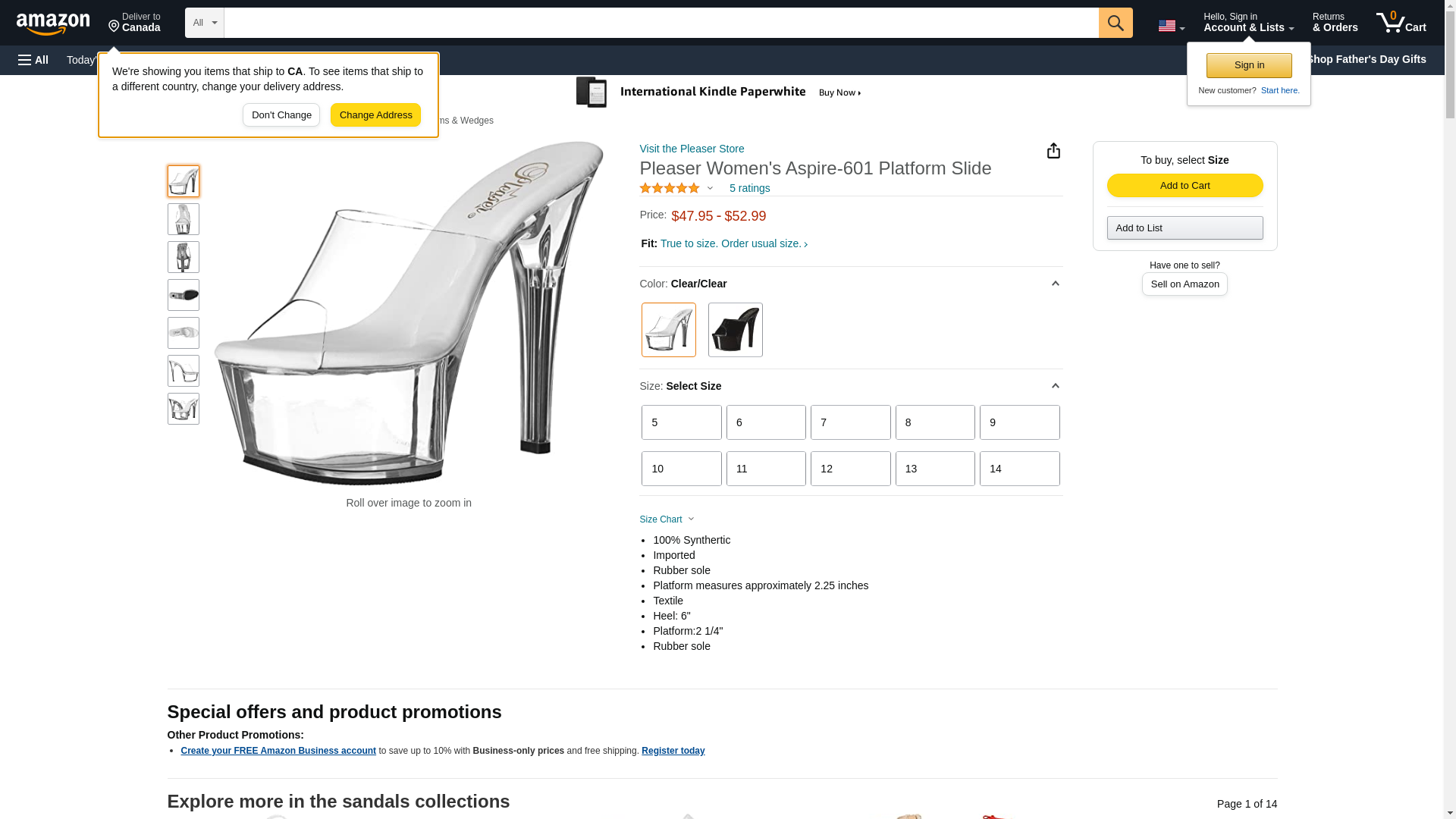
Task: Open the All hamburger menu
Action: click(33, 60)
